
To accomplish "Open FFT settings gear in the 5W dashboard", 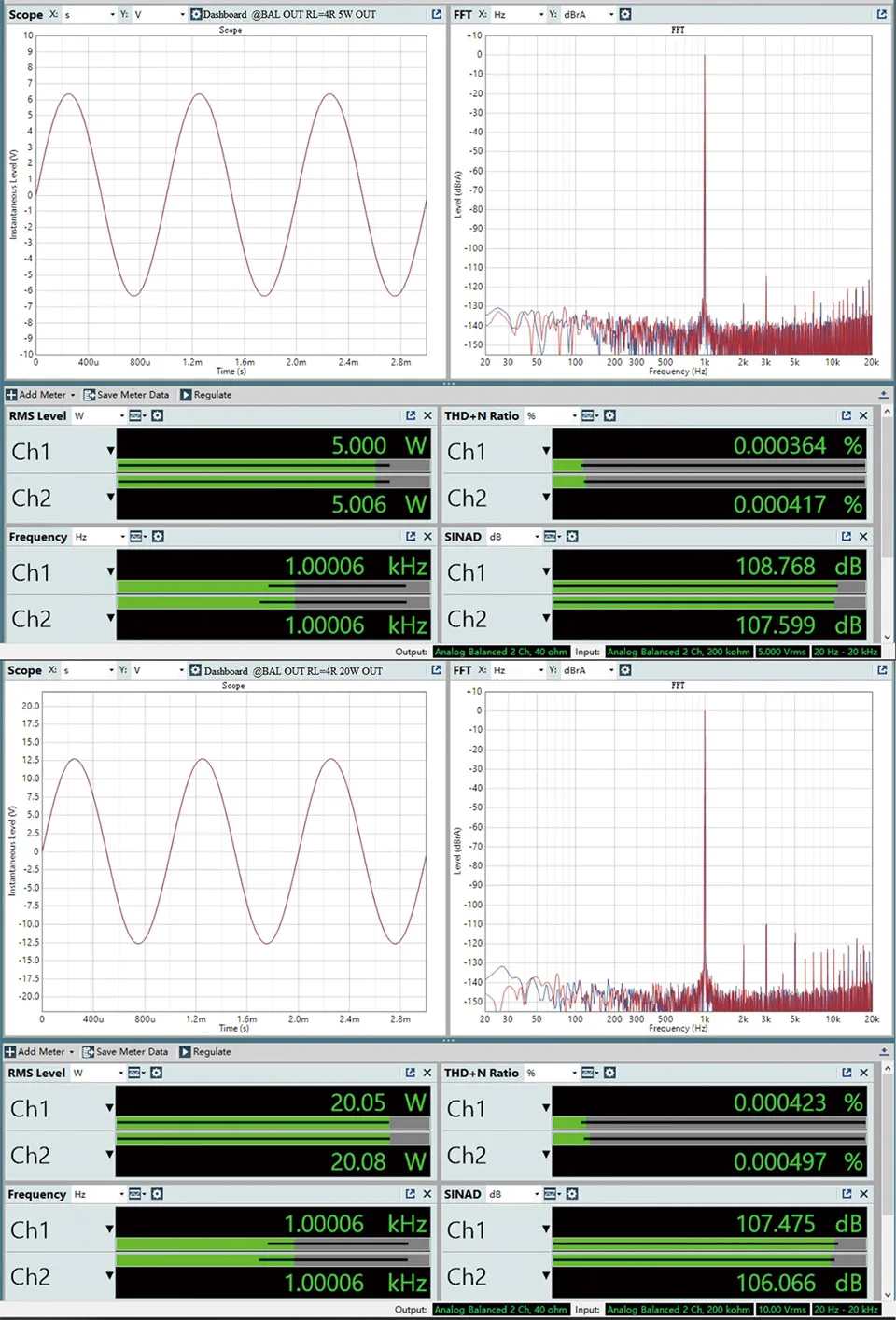I will [625, 14].
